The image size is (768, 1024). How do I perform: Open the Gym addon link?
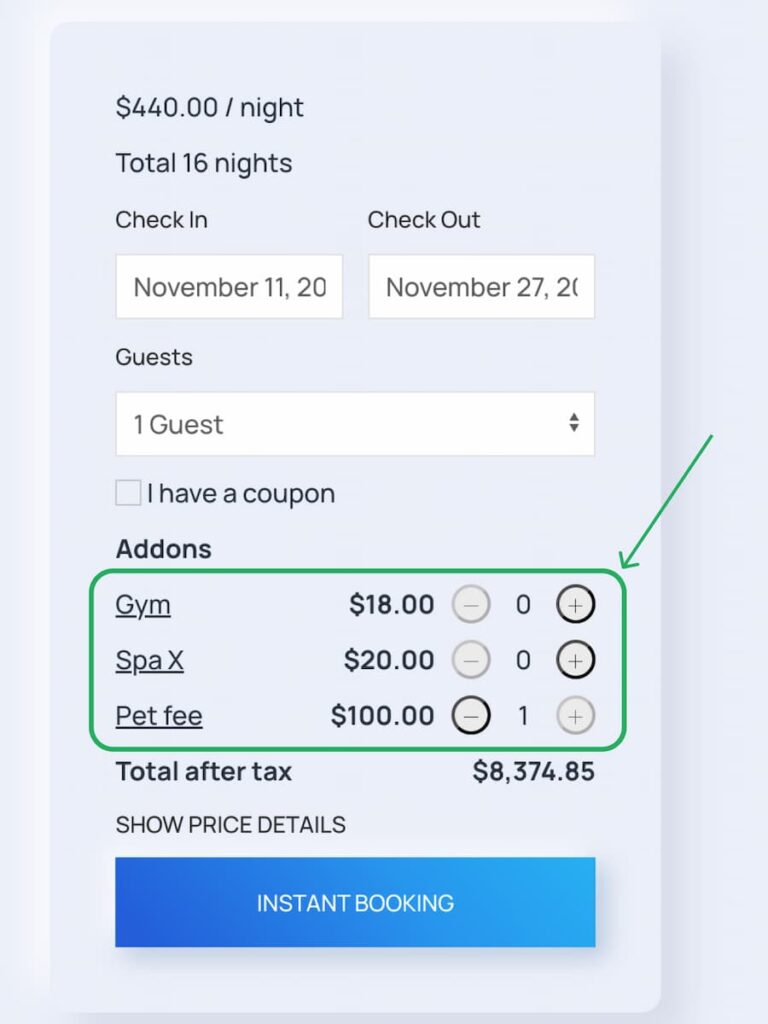143,605
